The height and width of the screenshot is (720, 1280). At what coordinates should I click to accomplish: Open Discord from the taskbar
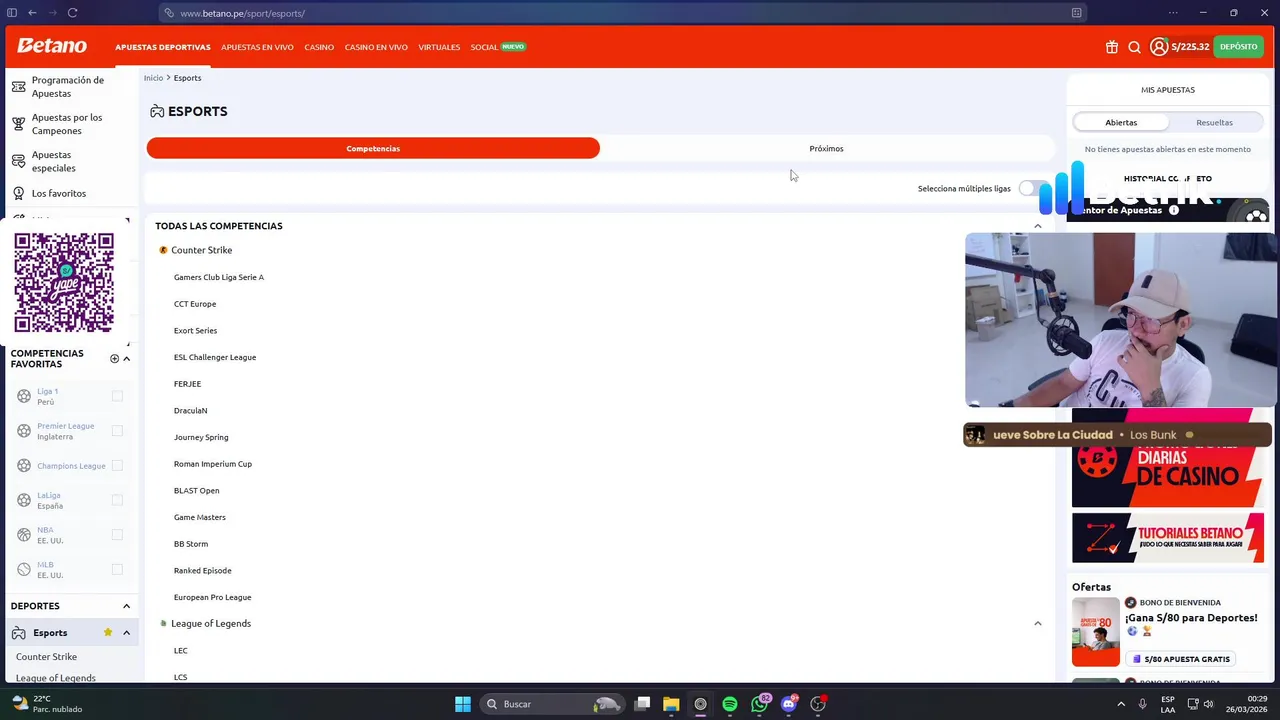789,704
